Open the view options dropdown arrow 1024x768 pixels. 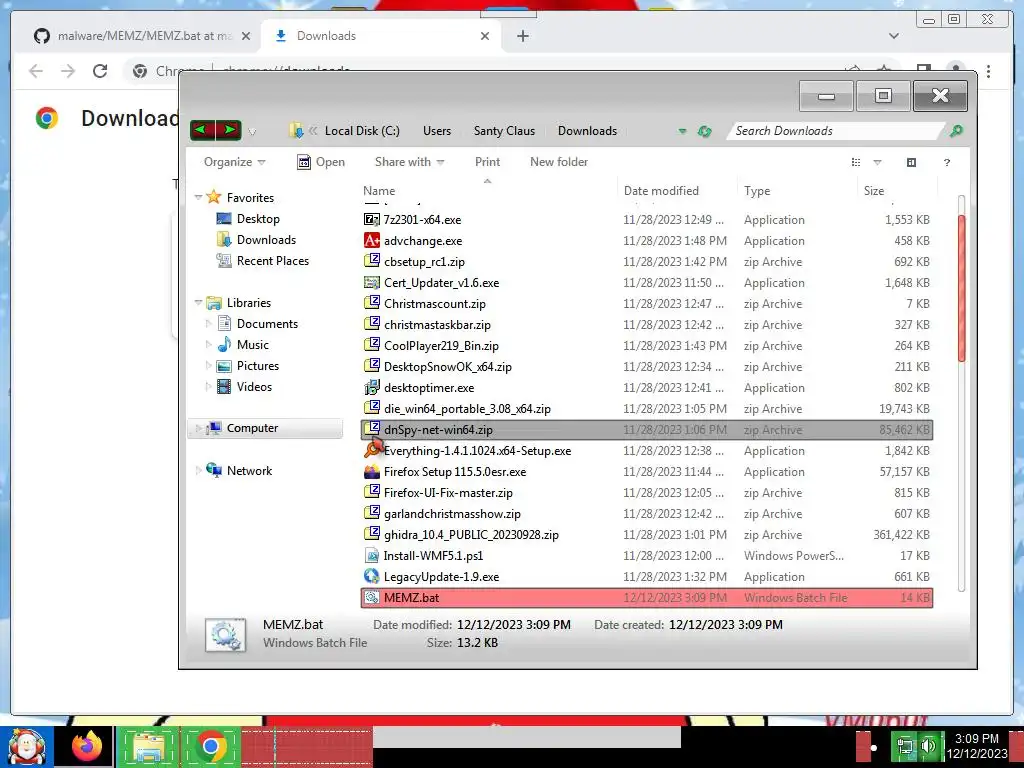(x=877, y=163)
